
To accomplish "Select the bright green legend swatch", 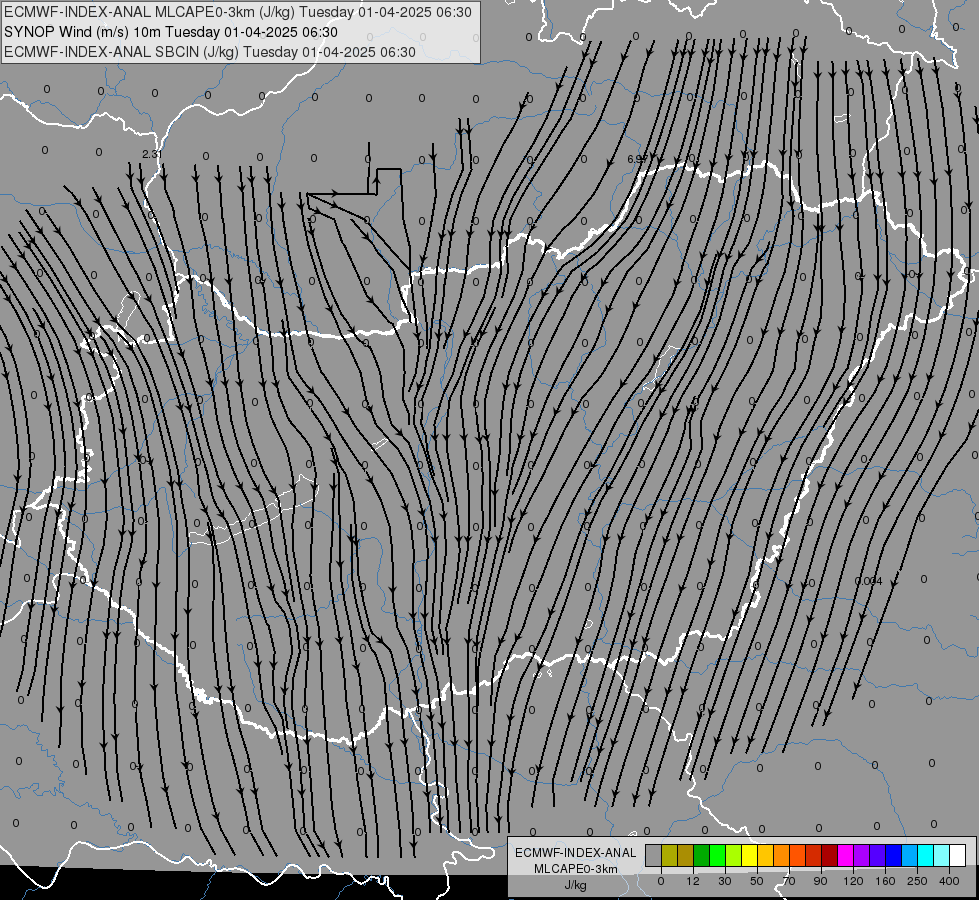I will click(718, 855).
